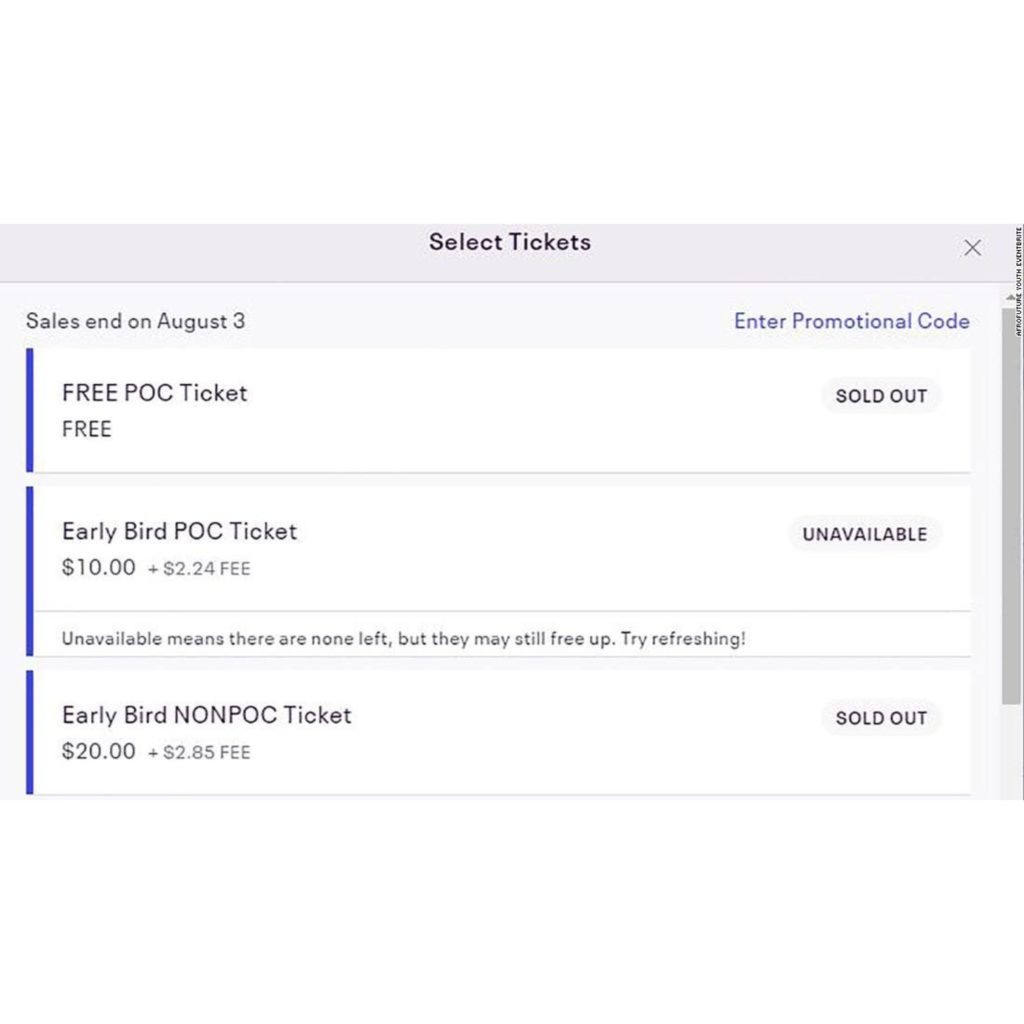Click the SOLD OUT badge on FREE POC Ticket

click(x=881, y=396)
